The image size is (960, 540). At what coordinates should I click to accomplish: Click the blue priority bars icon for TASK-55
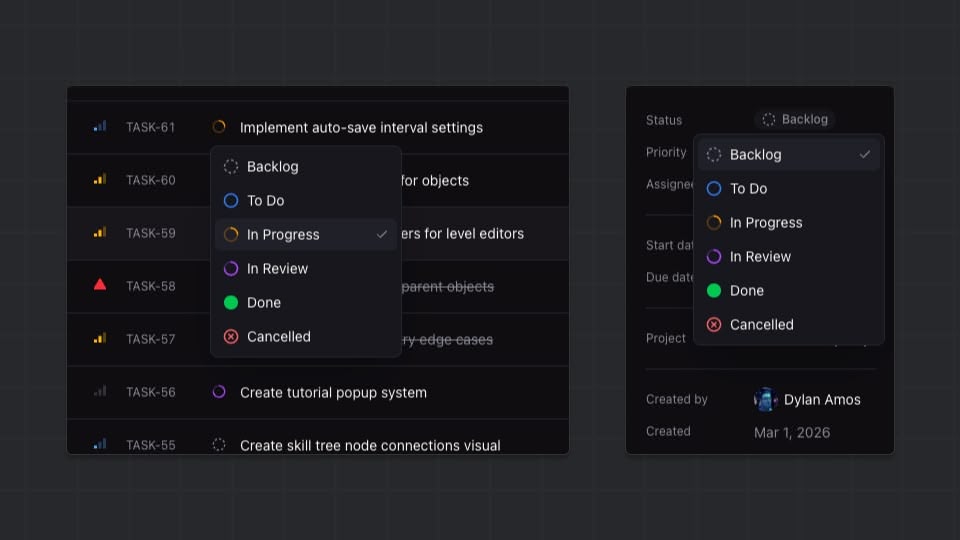click(100, 444)
